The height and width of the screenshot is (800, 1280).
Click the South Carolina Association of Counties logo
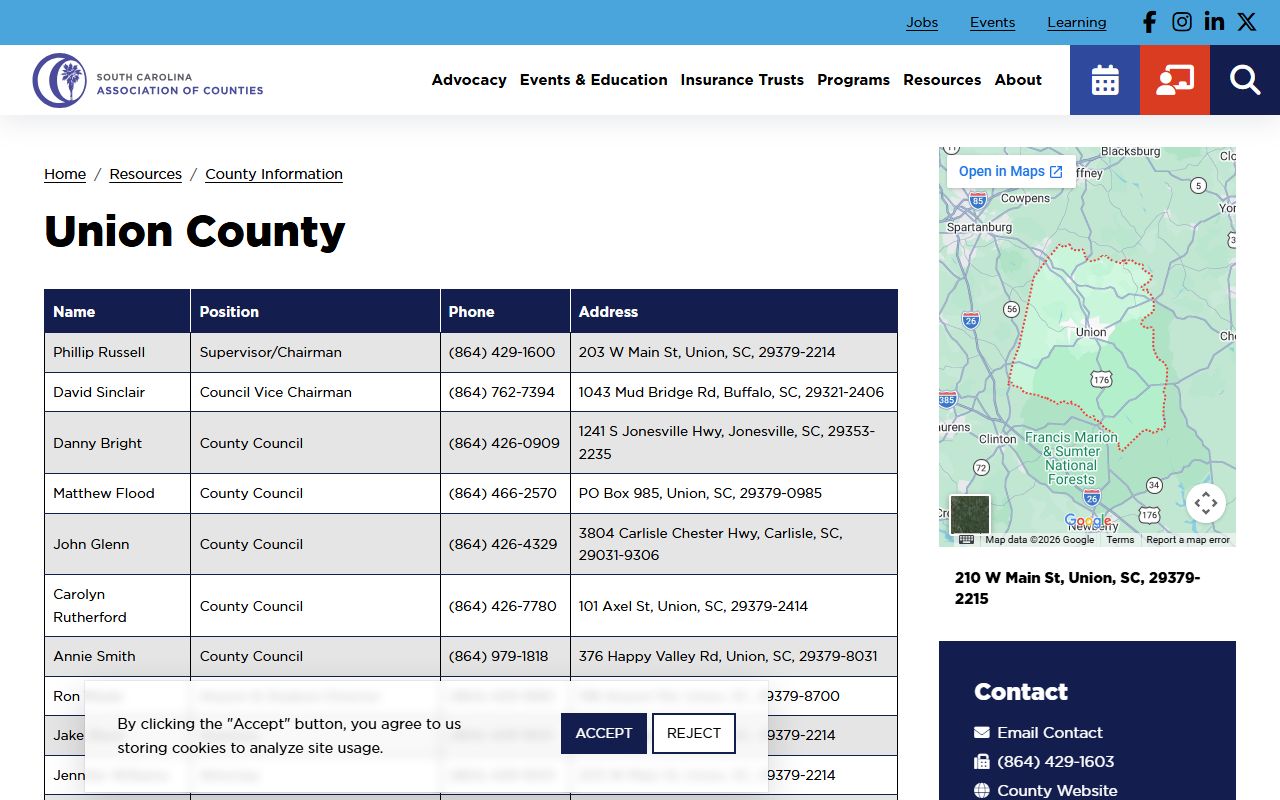148,80
